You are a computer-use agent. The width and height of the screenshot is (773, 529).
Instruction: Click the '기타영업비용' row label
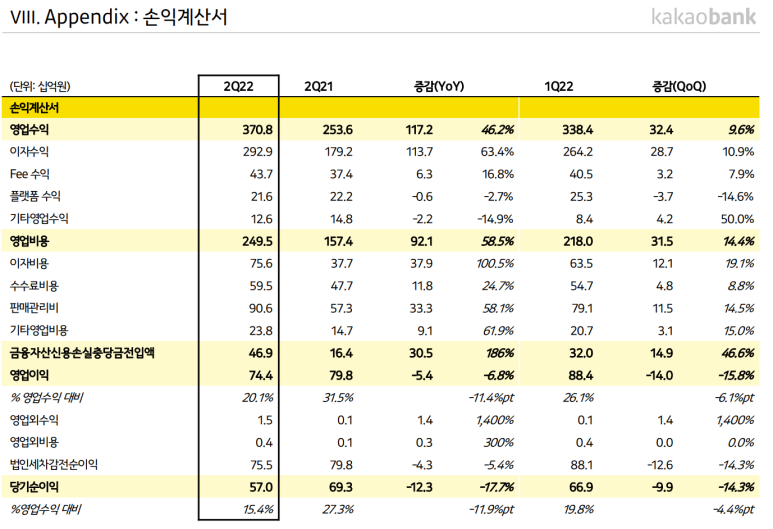(x=39, y=330)
